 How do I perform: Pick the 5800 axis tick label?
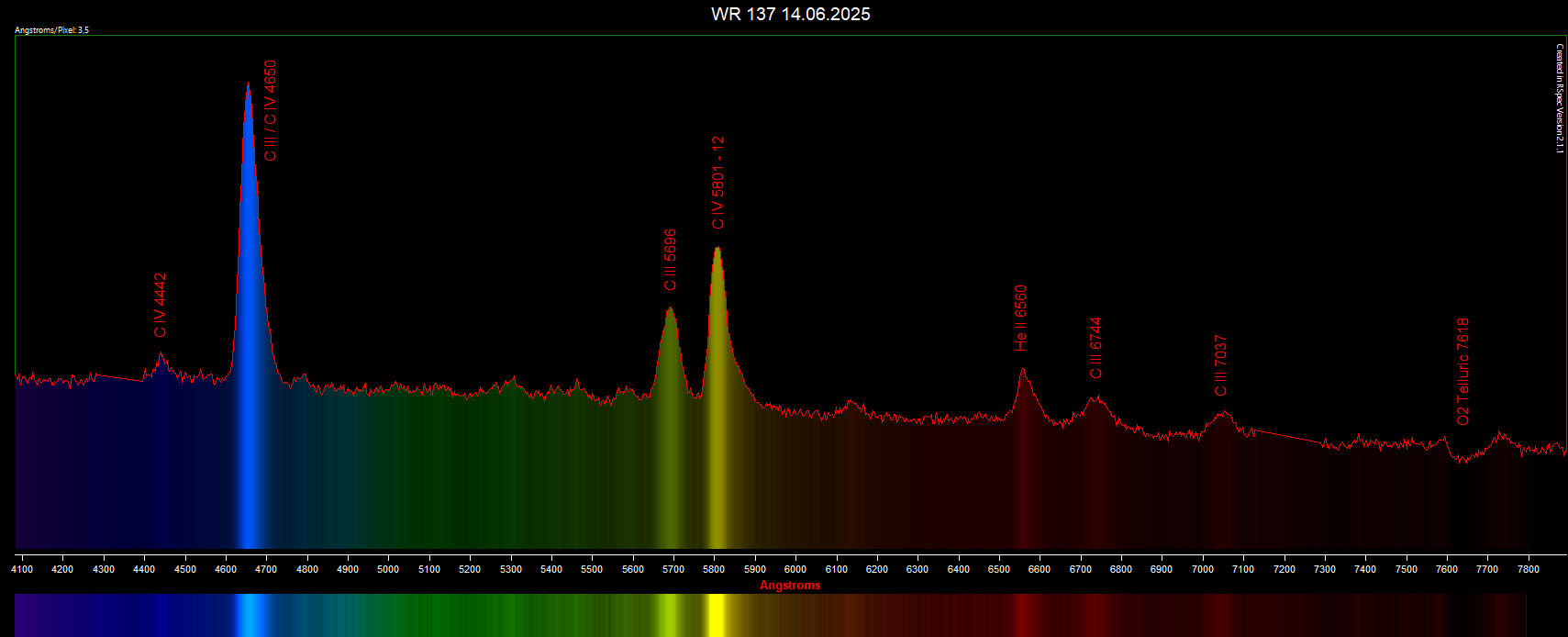coord(714,569)
